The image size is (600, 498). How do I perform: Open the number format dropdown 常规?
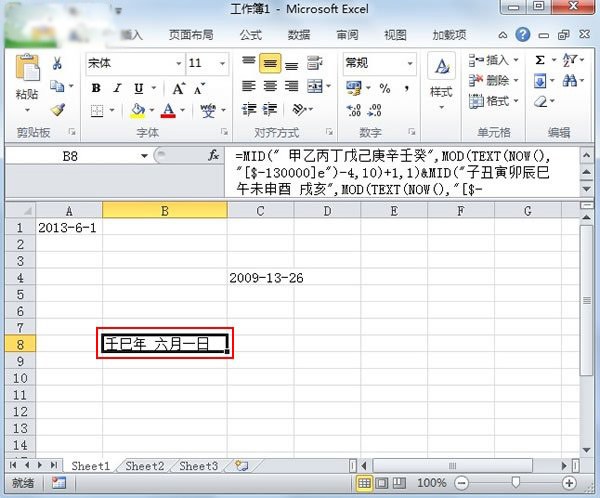[x=379, y=63]
